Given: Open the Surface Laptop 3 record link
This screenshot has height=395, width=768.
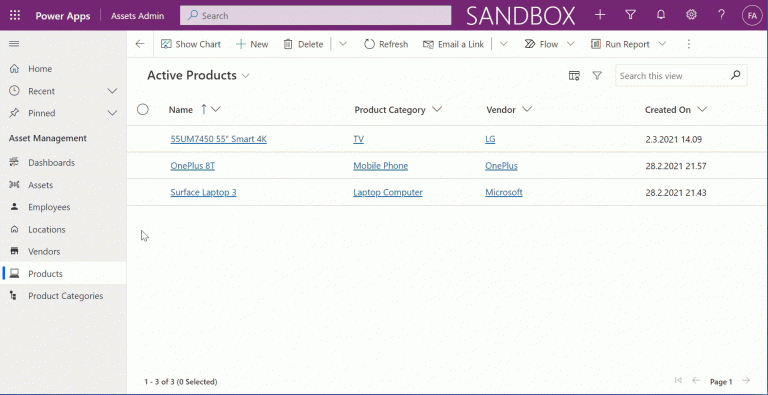Looking at the screenshot, I should [203, 192].
